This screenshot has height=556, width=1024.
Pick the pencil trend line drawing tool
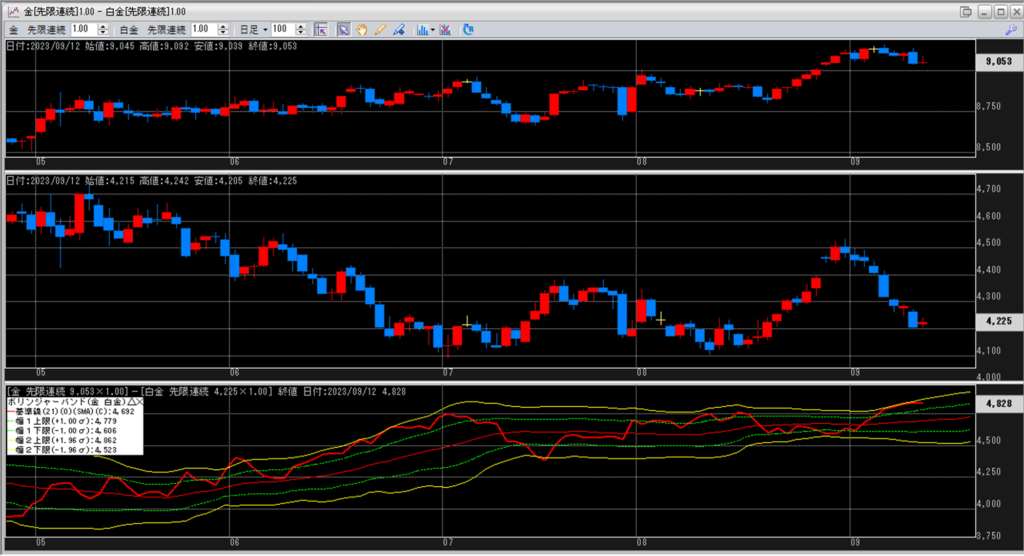pos(380,29)
